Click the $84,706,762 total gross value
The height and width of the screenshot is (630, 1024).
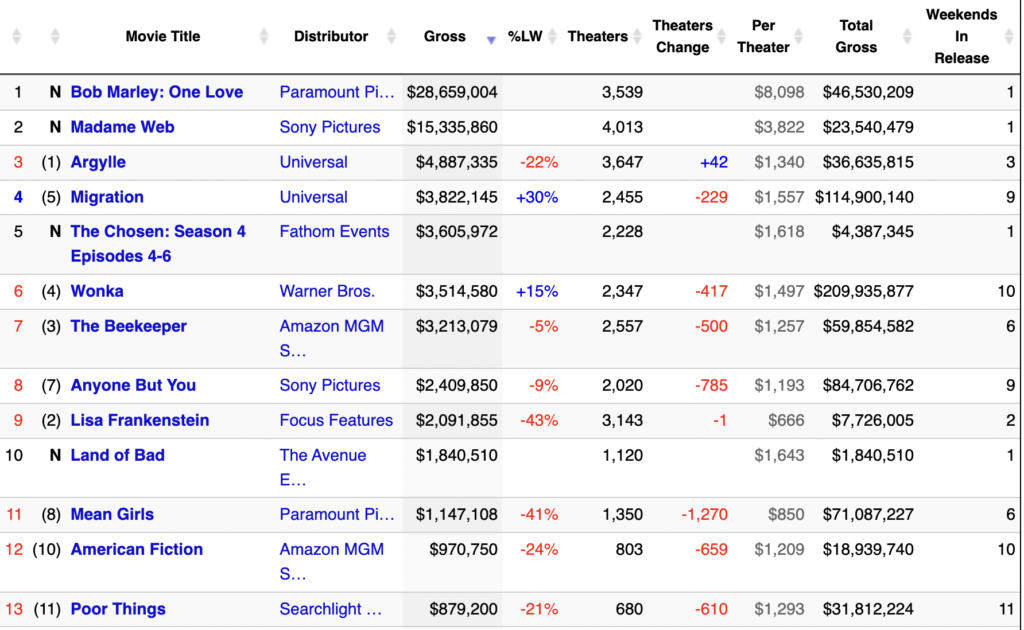pos(868,386)
